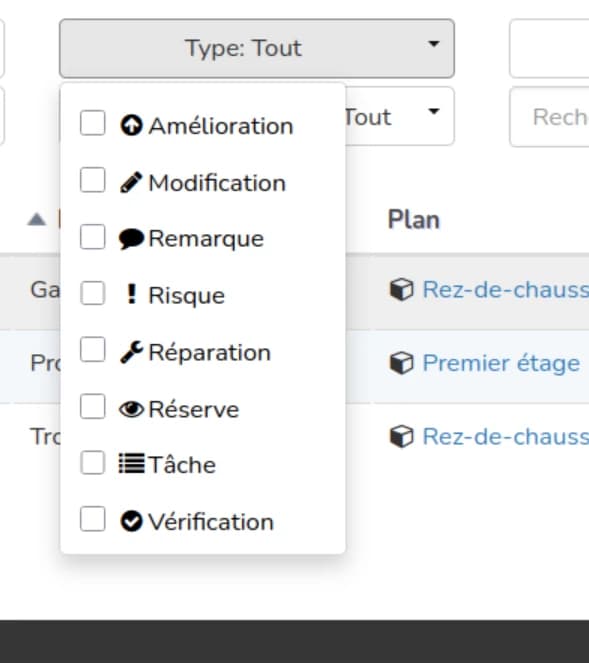Collapse the Type: Tout dropdown
Image resolution: width=589 pixels, height=663 pixels.
[x=257, y=48]
